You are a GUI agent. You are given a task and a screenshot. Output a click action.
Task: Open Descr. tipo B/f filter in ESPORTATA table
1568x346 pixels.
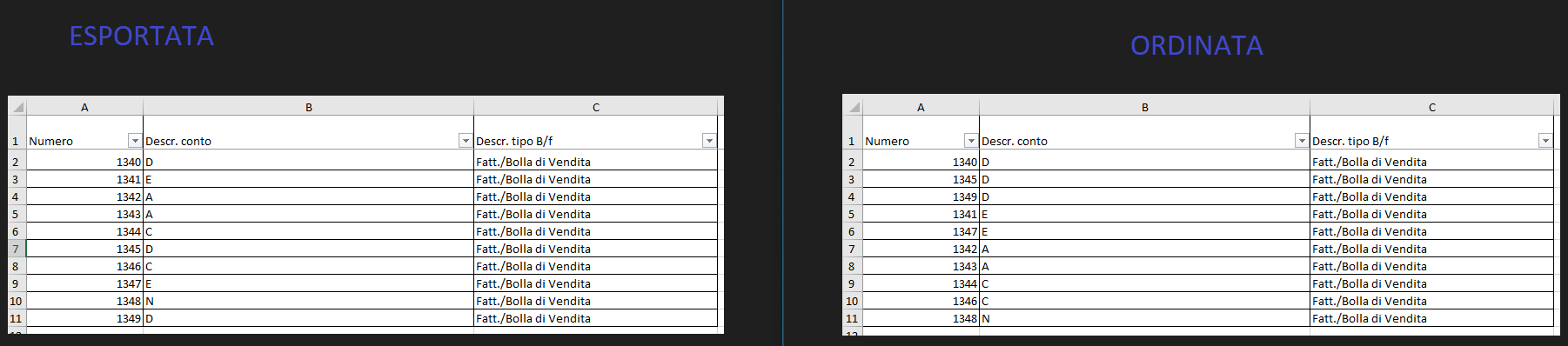tap(709, 141)
